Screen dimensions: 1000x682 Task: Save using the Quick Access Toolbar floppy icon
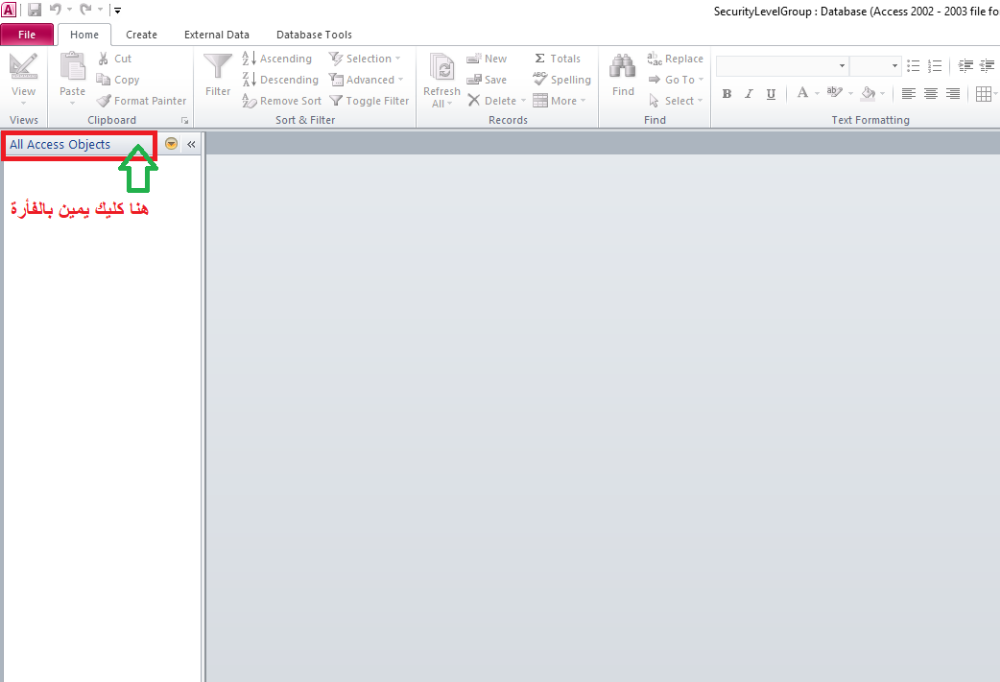pos(34,10)
